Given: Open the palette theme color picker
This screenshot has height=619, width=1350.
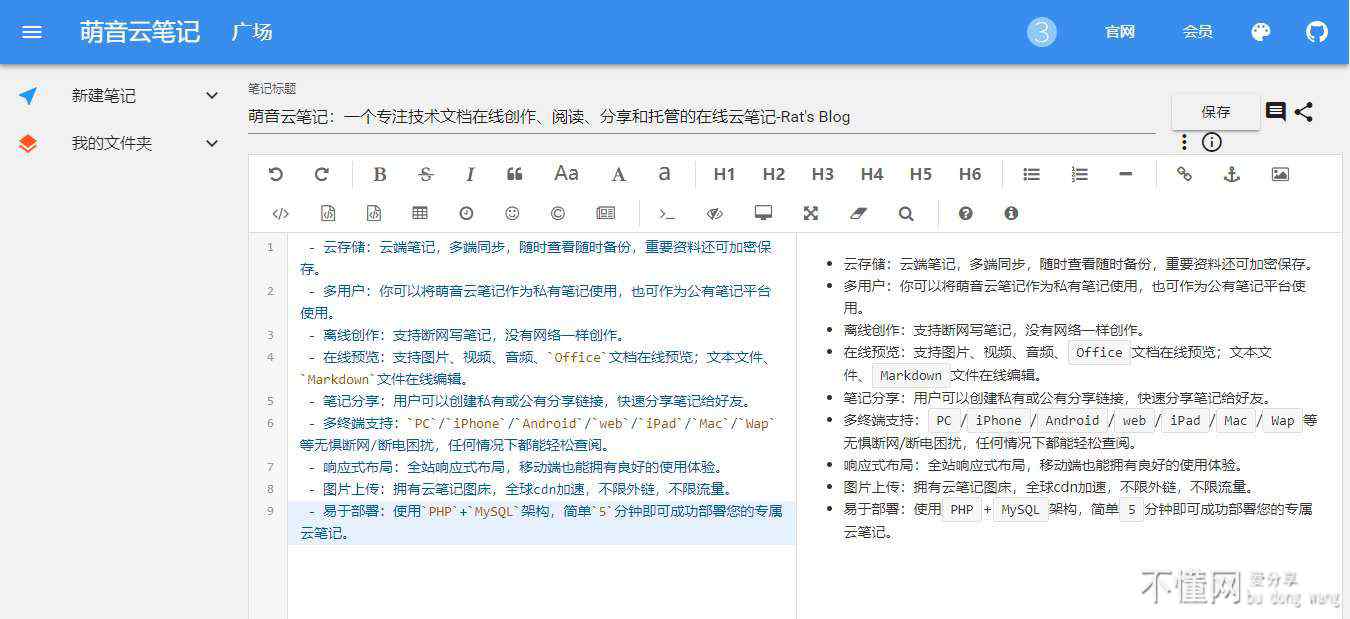Looking at the screenshot, I should pos(1261,32).
